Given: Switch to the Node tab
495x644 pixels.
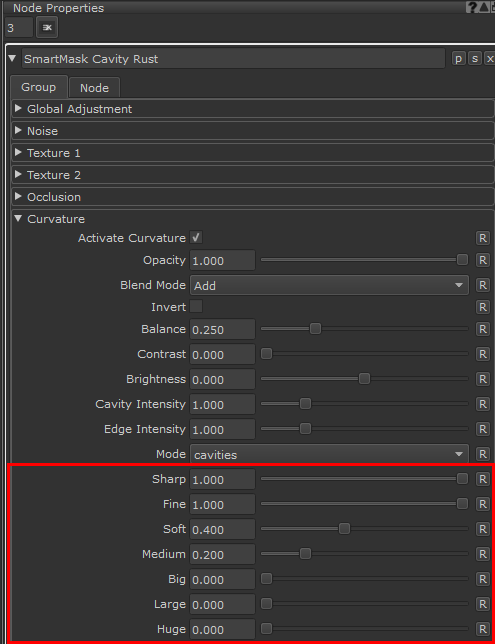Looking at the screenshot, I should [x=94, y=87].
